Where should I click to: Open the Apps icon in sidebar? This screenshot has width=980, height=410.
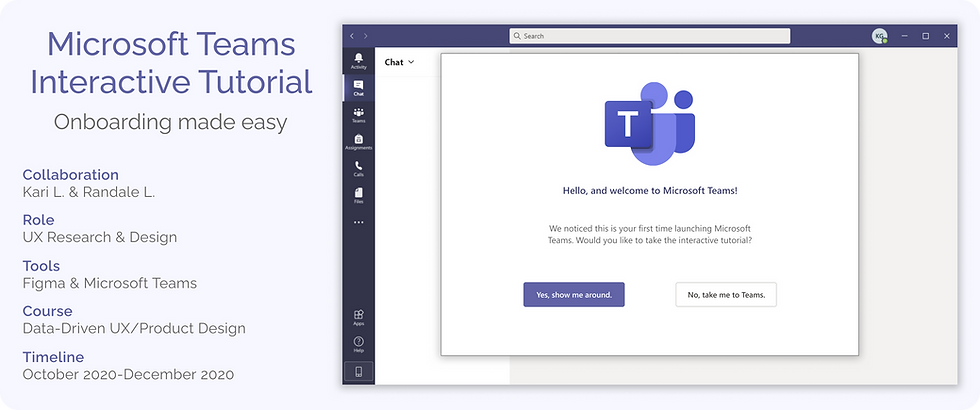[359, 318]
